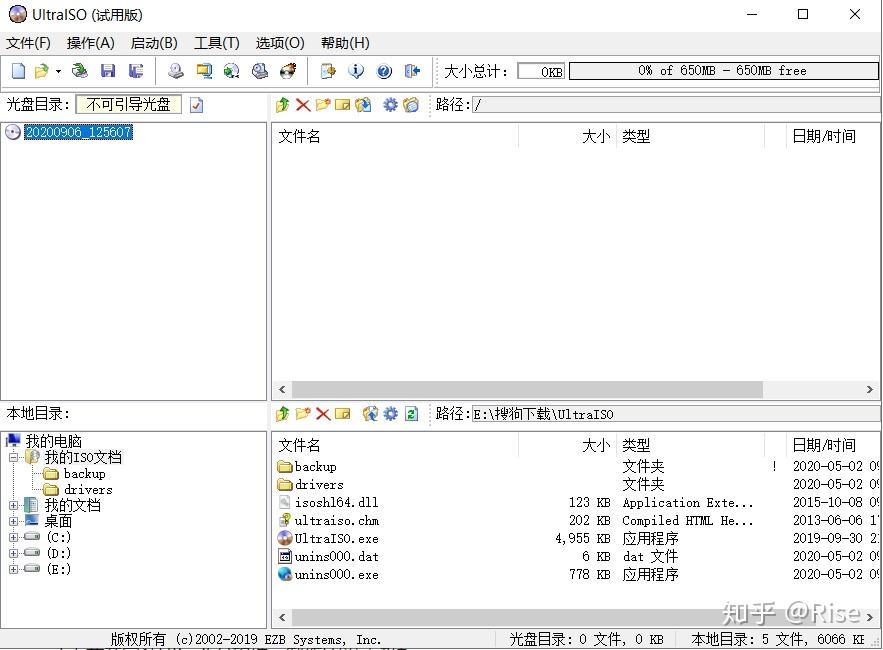
Task: Open the 文件(F) menu
Action: click(x=28, y=43)
